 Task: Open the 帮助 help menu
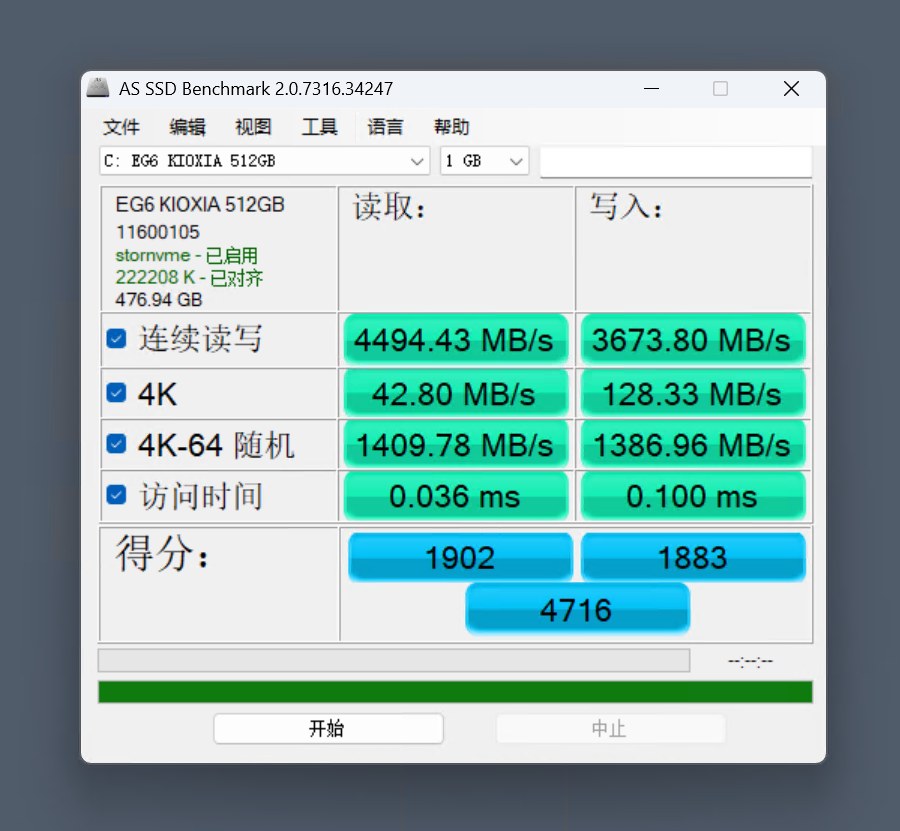point(451,127)
